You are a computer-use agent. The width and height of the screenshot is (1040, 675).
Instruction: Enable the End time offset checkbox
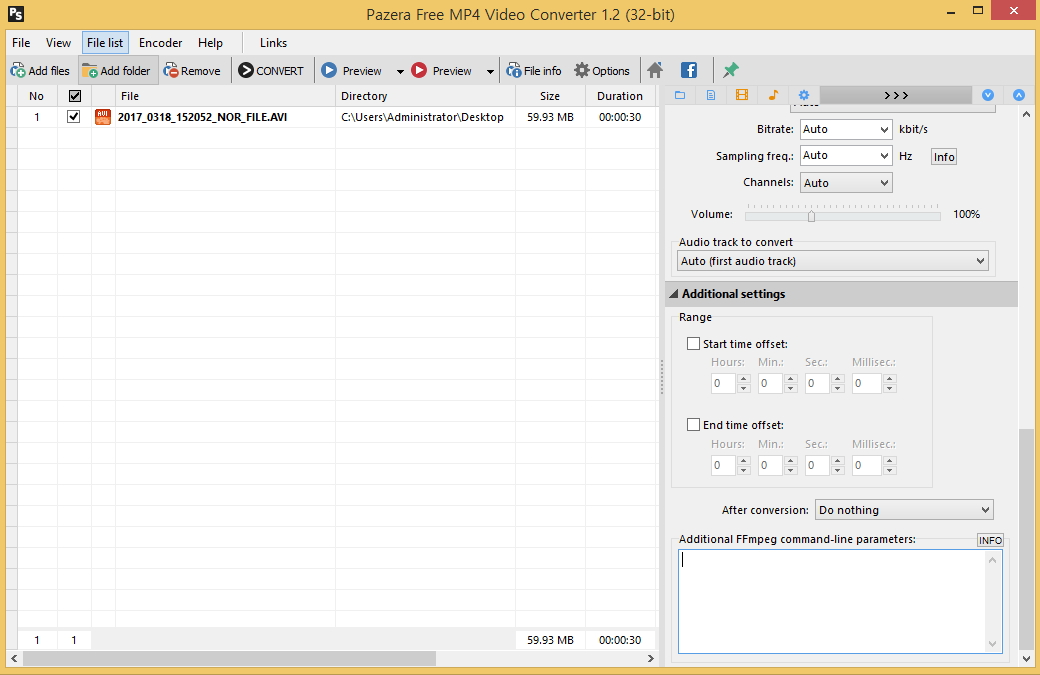click(694, 425)
